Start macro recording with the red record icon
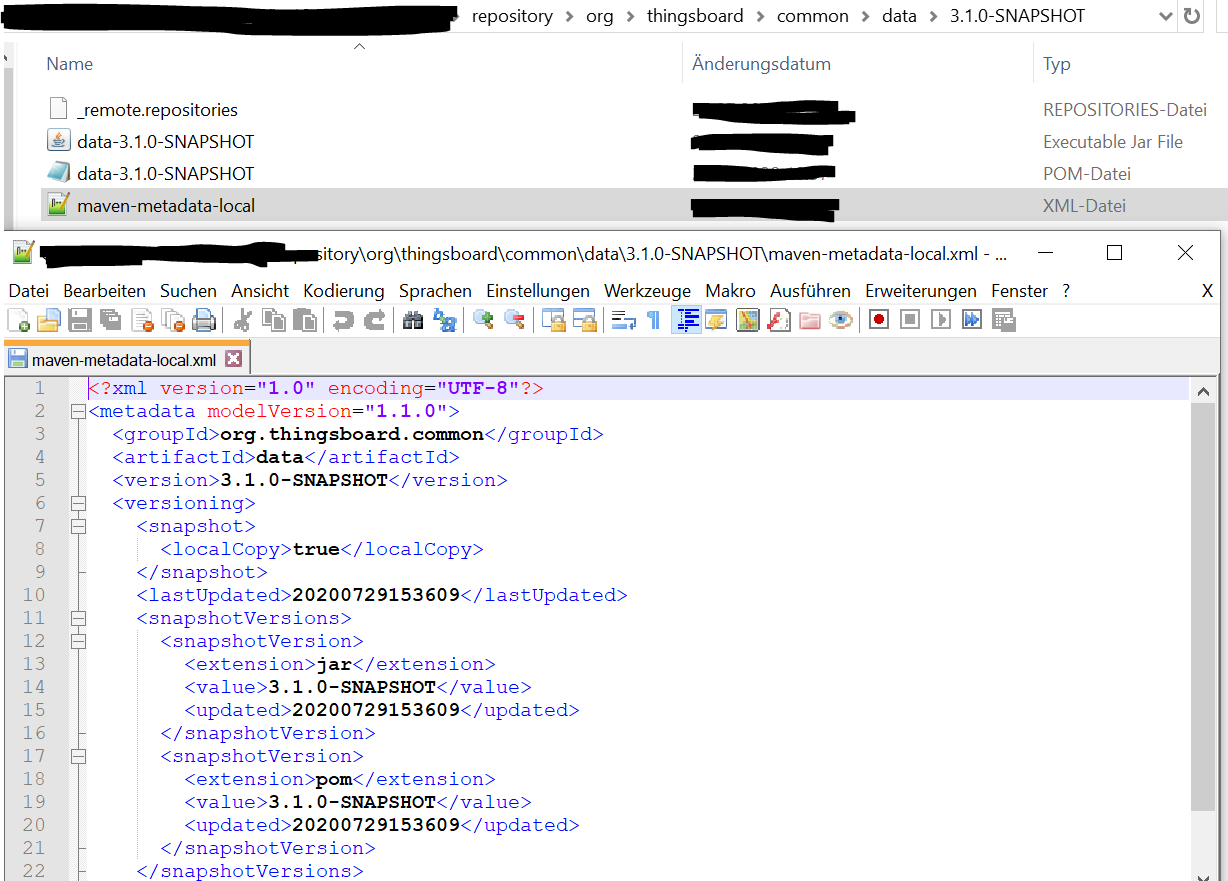Image resolution: width=1228 pixels, height=881 pixels. coord(878,320)
